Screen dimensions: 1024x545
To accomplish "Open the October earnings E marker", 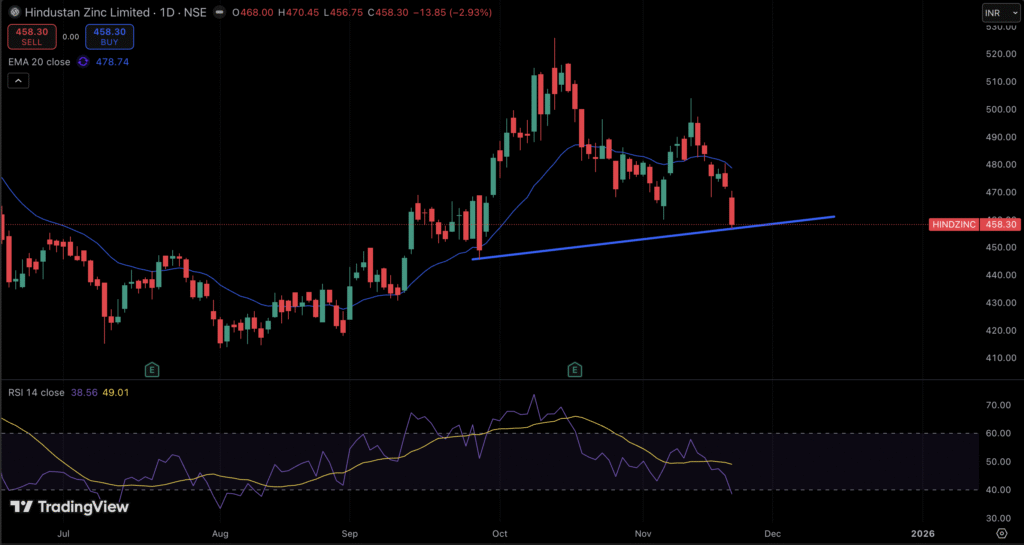I will click(575, 369).
